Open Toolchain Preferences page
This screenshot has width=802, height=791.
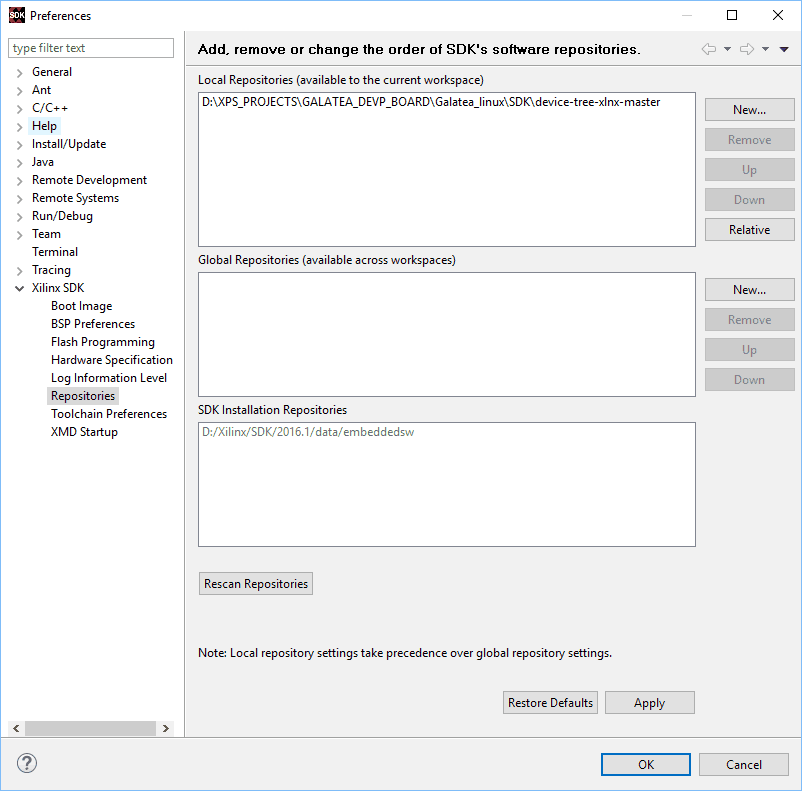point(109,414)
